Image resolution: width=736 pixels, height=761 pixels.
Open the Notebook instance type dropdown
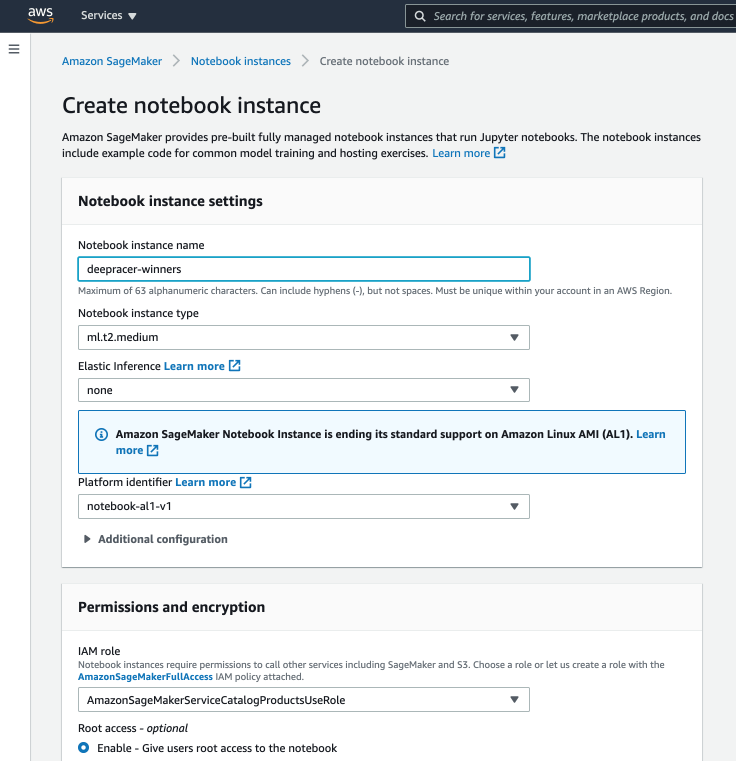[303, 338]
